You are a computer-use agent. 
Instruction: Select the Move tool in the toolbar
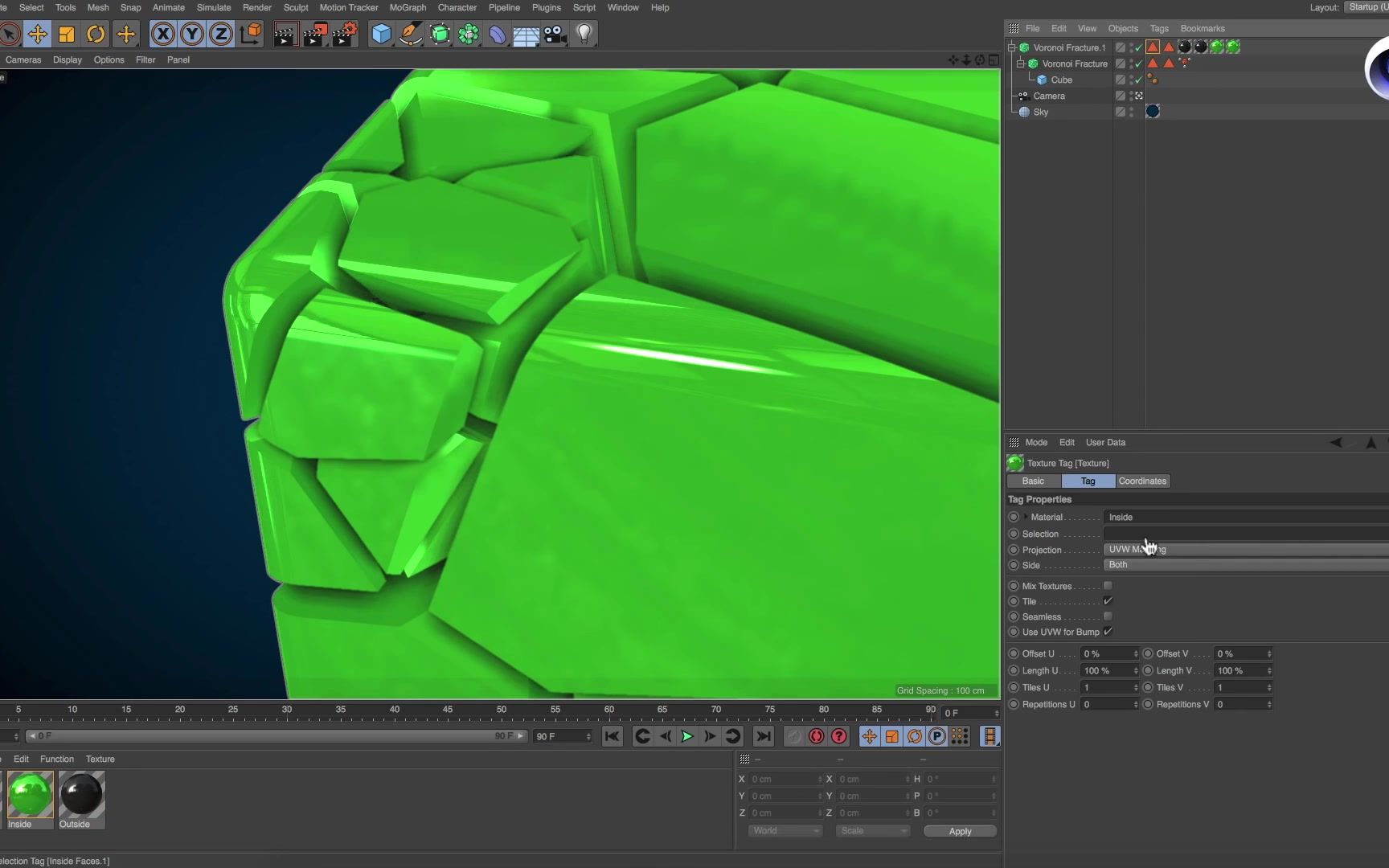(38, 34)
